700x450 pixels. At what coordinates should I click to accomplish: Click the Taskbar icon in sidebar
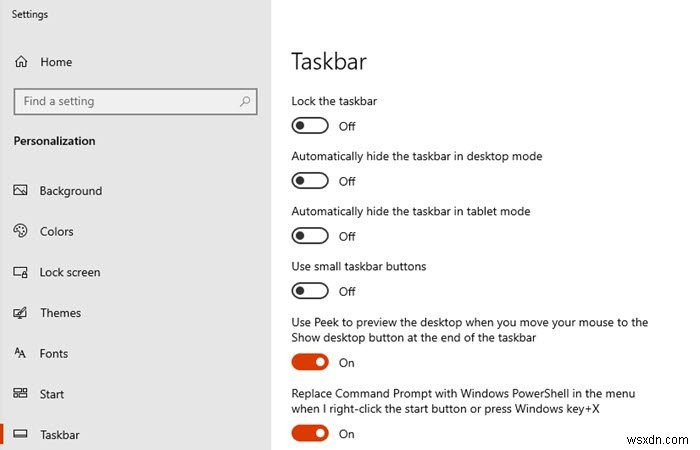[x=20, y=435]
